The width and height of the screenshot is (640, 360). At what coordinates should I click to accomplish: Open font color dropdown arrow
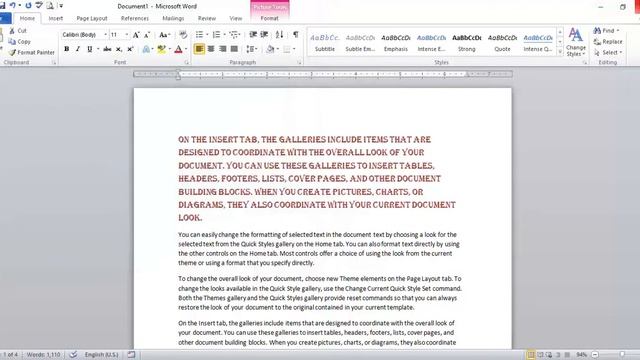[x=186, y=49]
